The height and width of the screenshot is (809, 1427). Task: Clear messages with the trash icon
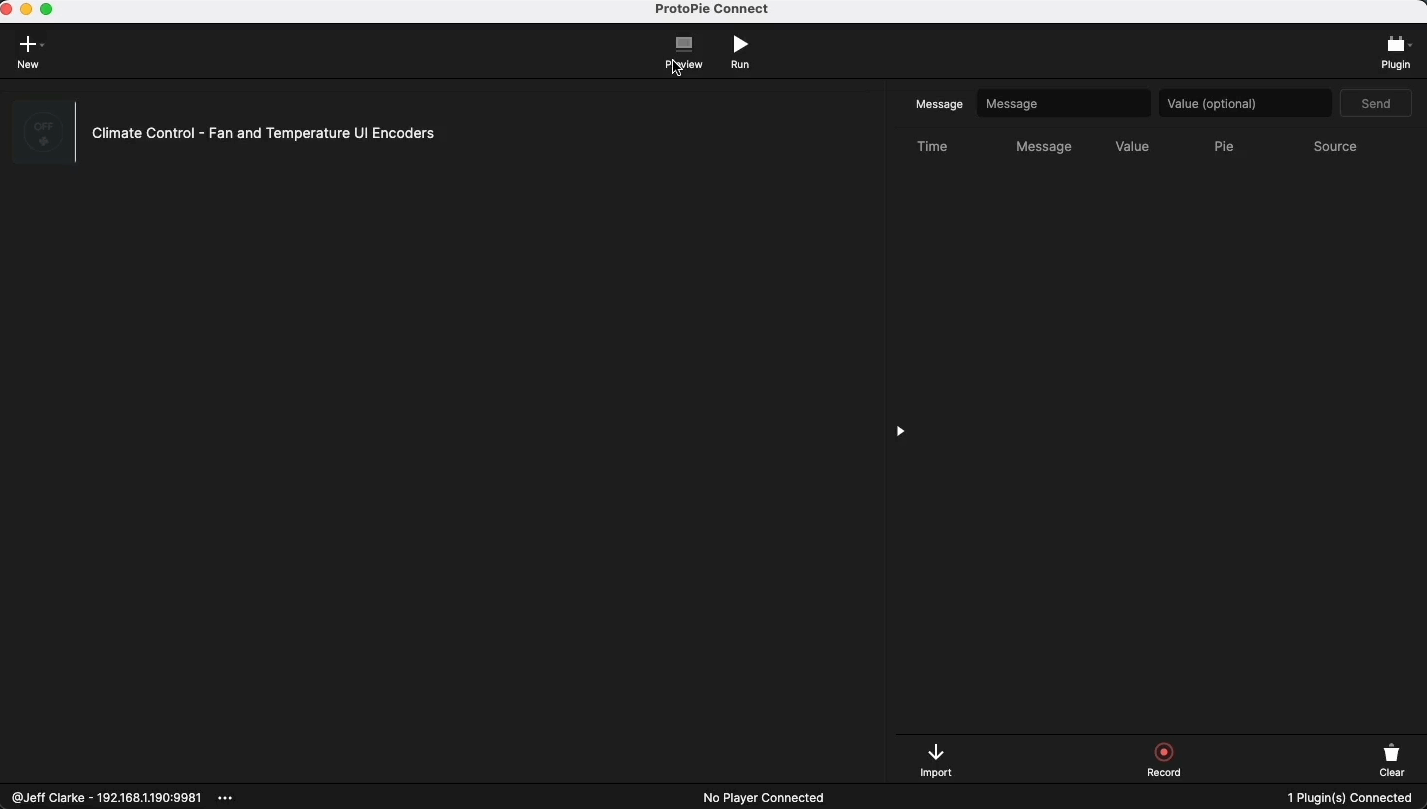tap(1392, 752)
